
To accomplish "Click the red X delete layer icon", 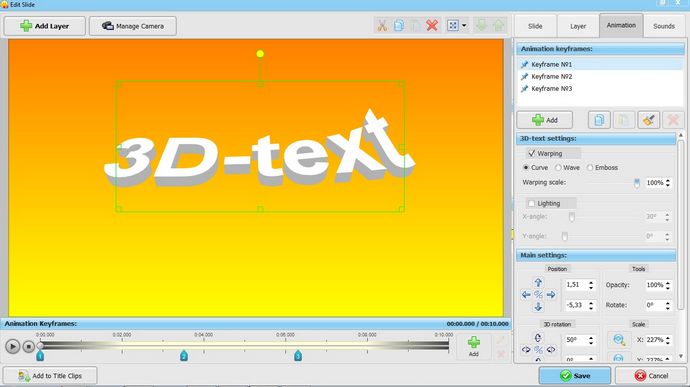I will pos(432,26).
